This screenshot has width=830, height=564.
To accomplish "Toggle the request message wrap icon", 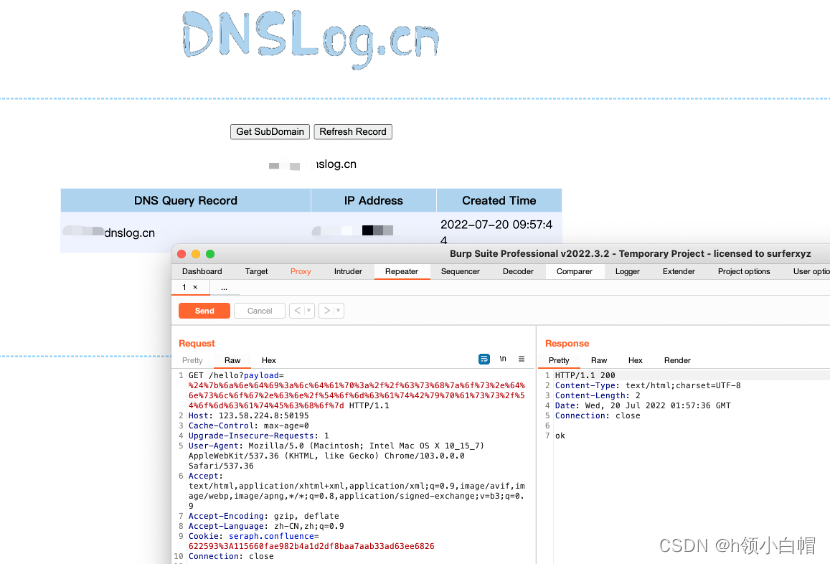I will pyautogui.click(x=484, y=359).
